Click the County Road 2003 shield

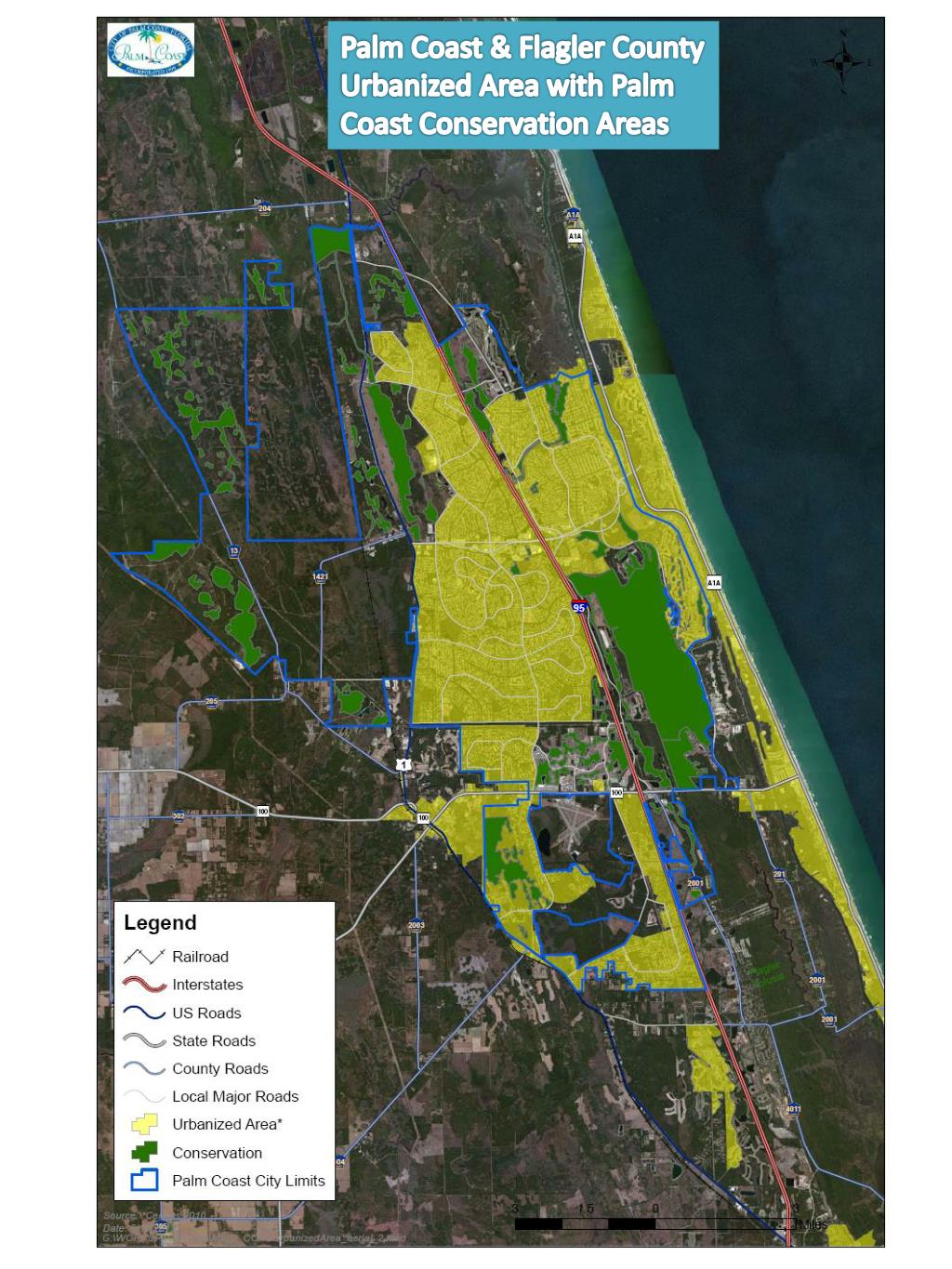(x=416, y=925)
